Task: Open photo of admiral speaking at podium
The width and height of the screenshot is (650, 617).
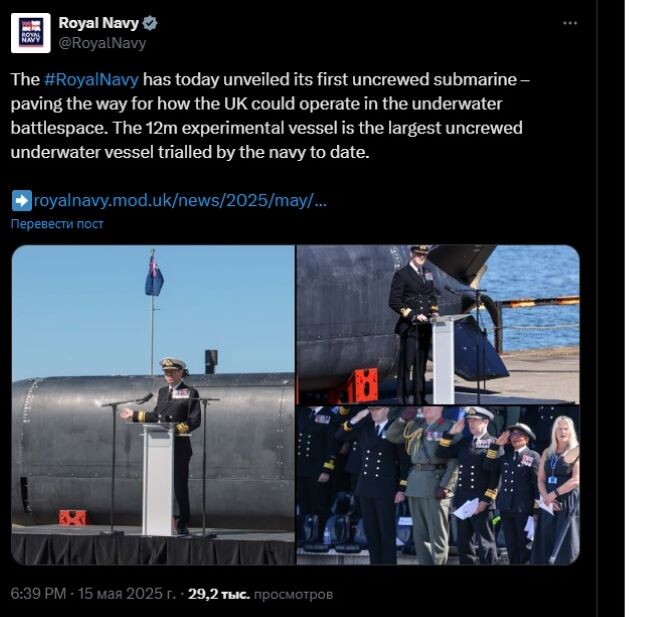Action: [x=153, y=405]
